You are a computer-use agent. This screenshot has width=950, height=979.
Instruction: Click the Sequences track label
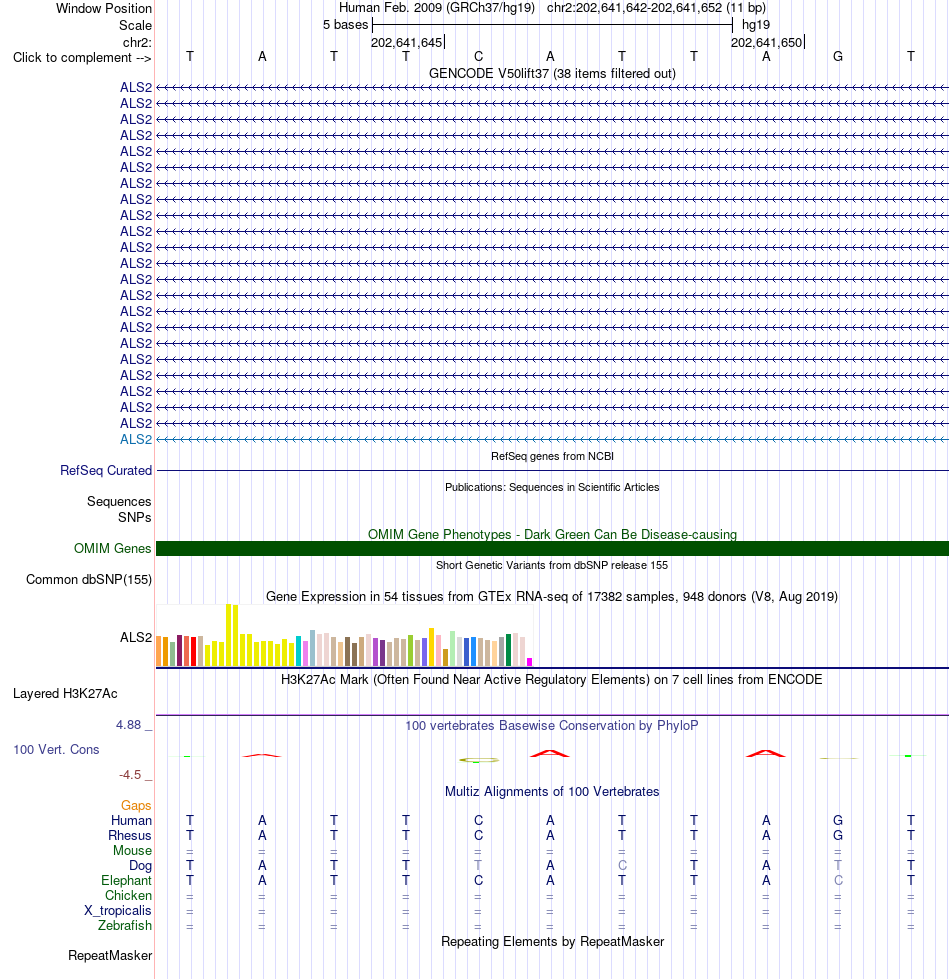(119, 501)
